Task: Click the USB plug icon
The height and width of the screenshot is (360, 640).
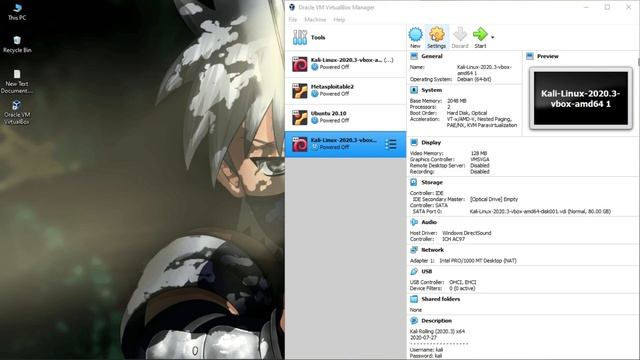Action: 414,271
